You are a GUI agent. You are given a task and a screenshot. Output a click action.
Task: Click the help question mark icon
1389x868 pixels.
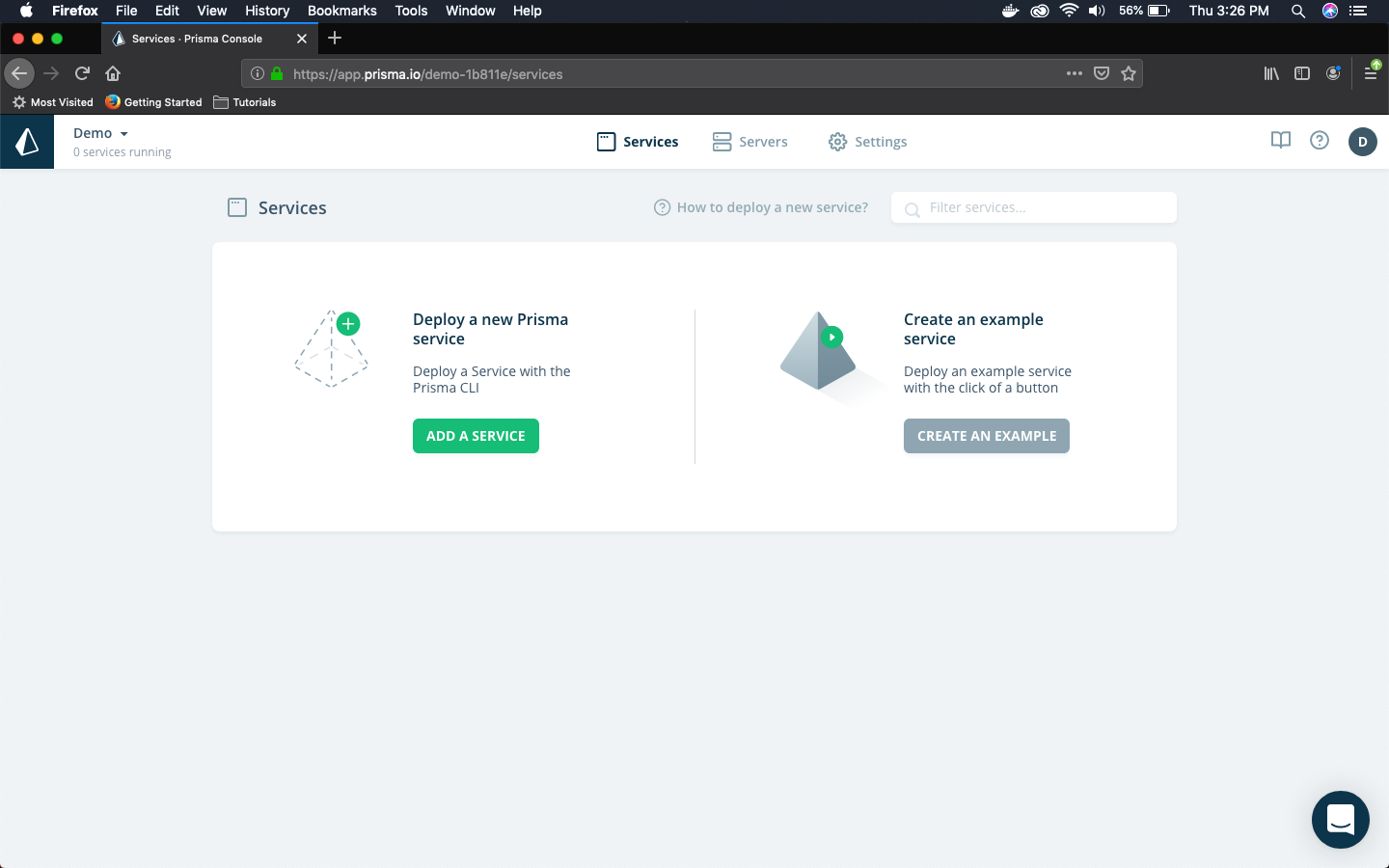[1320, 141]
